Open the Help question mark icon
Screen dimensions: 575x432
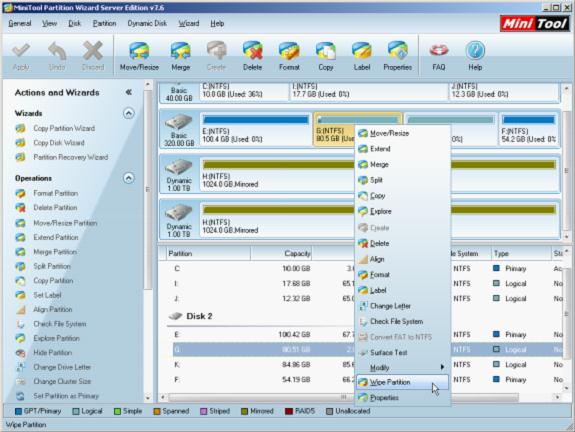click(x=475, y=56)
